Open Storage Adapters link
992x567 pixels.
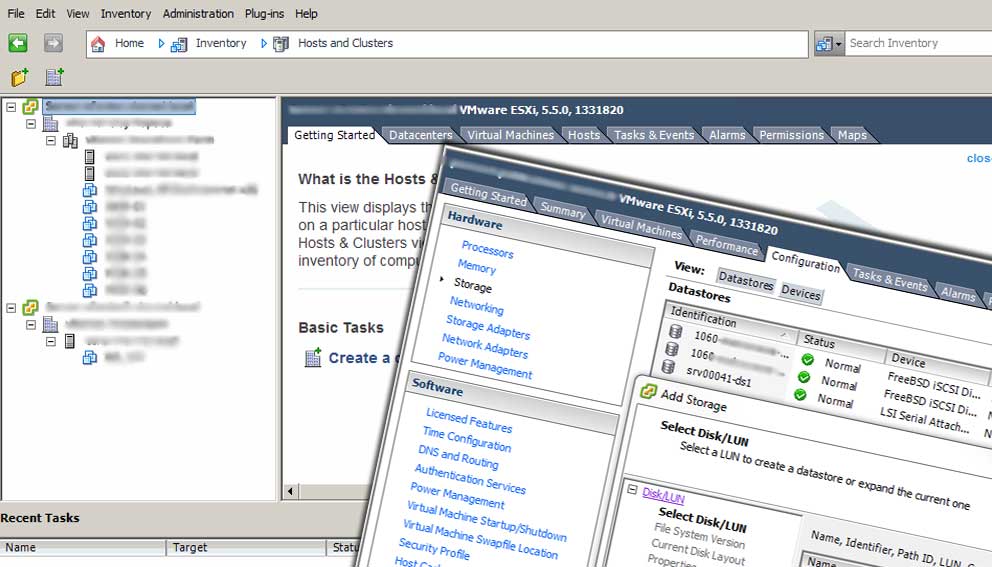(488, 327)
